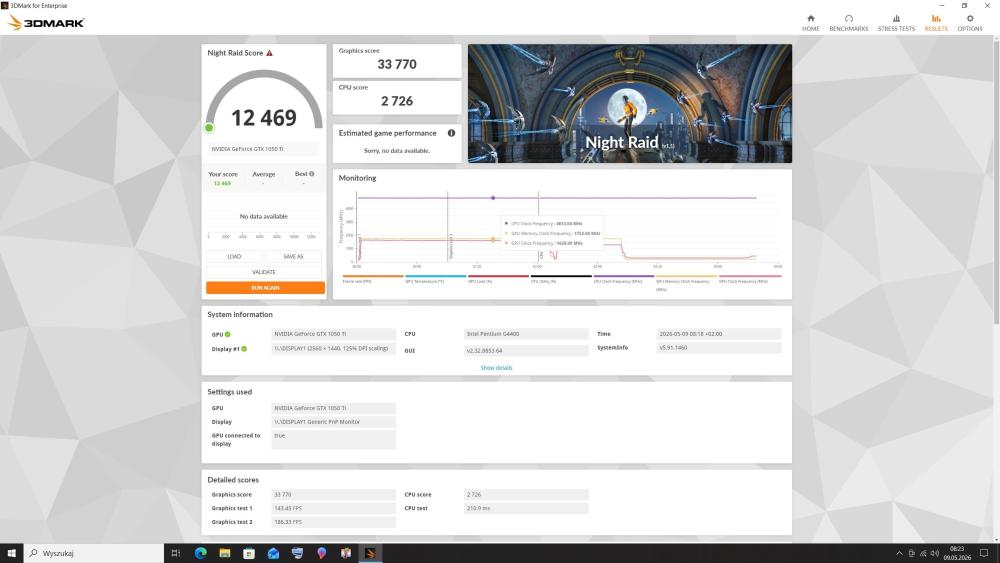Toggle the Frame rate (FPS) legend series
Screen dimensions: 1000x563
(372, 279)
